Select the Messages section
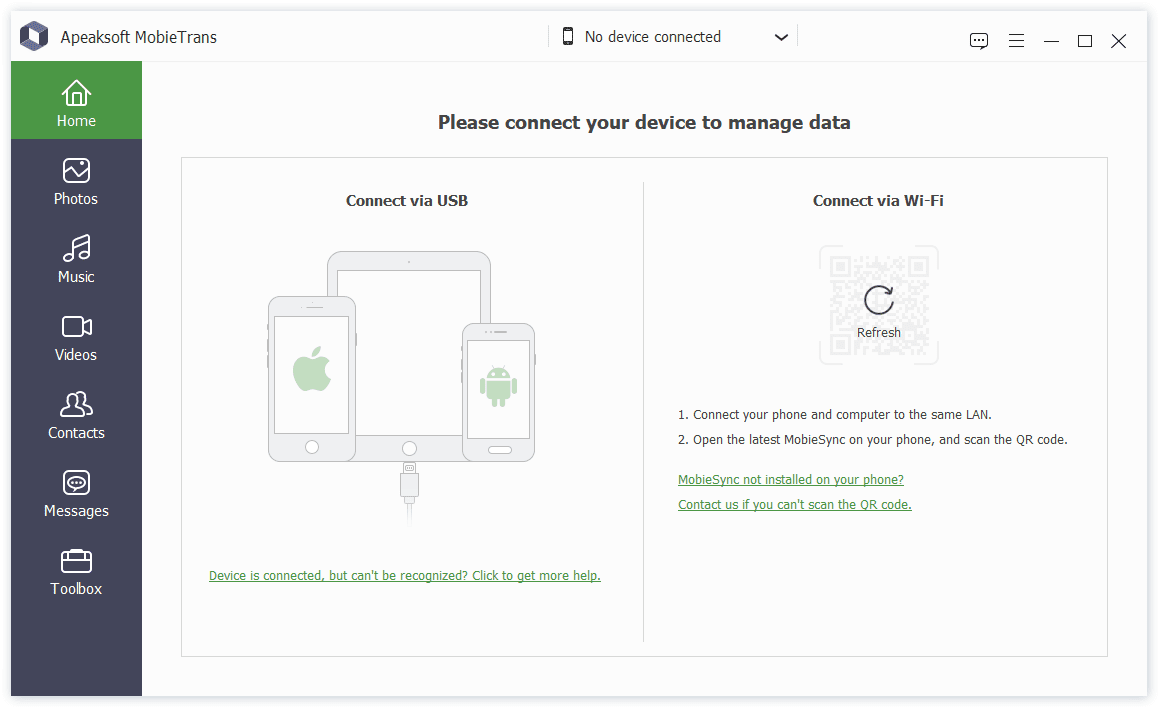Image resolution: width=1160 pixels, height=709 pixels. (x=76, y=494)
